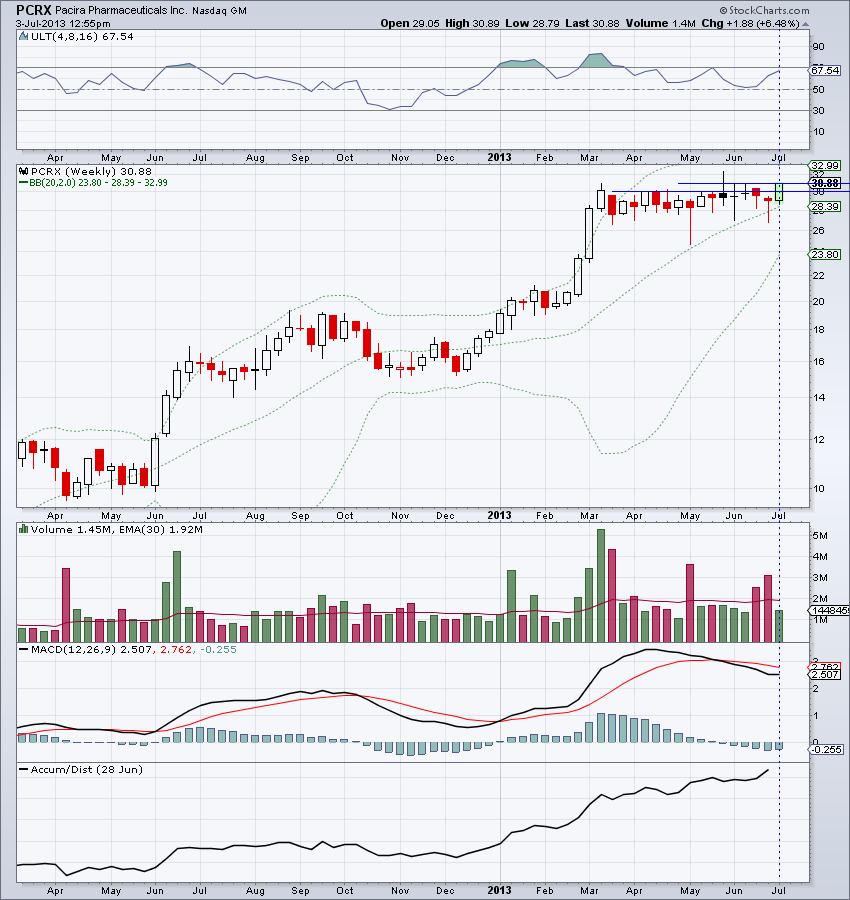
Task: Click the ULT indicator legend line icon
Action: point(24,36)
